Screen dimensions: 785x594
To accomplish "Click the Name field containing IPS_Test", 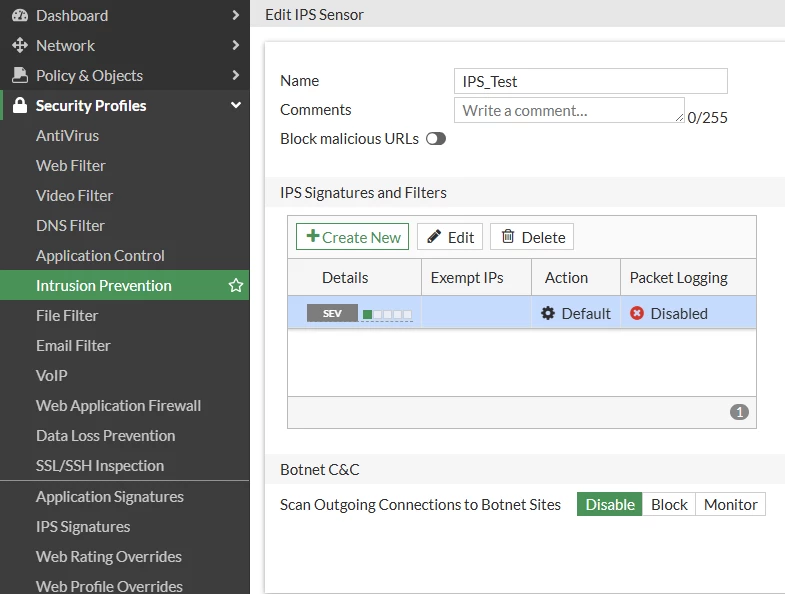I will coord(591,81).
